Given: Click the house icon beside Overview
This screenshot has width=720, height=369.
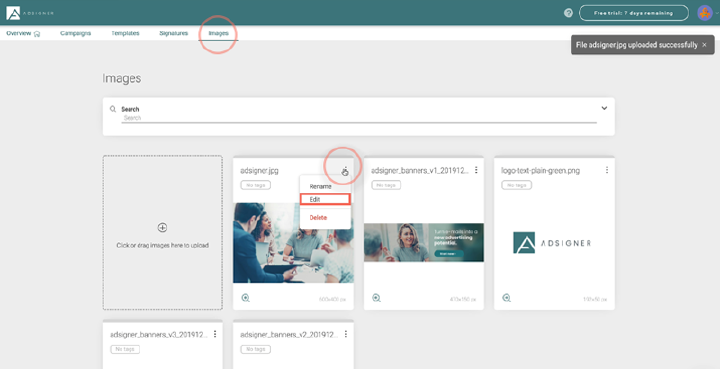Looking at the screenshot, I should pyautogui.click(x=37, y=34).
